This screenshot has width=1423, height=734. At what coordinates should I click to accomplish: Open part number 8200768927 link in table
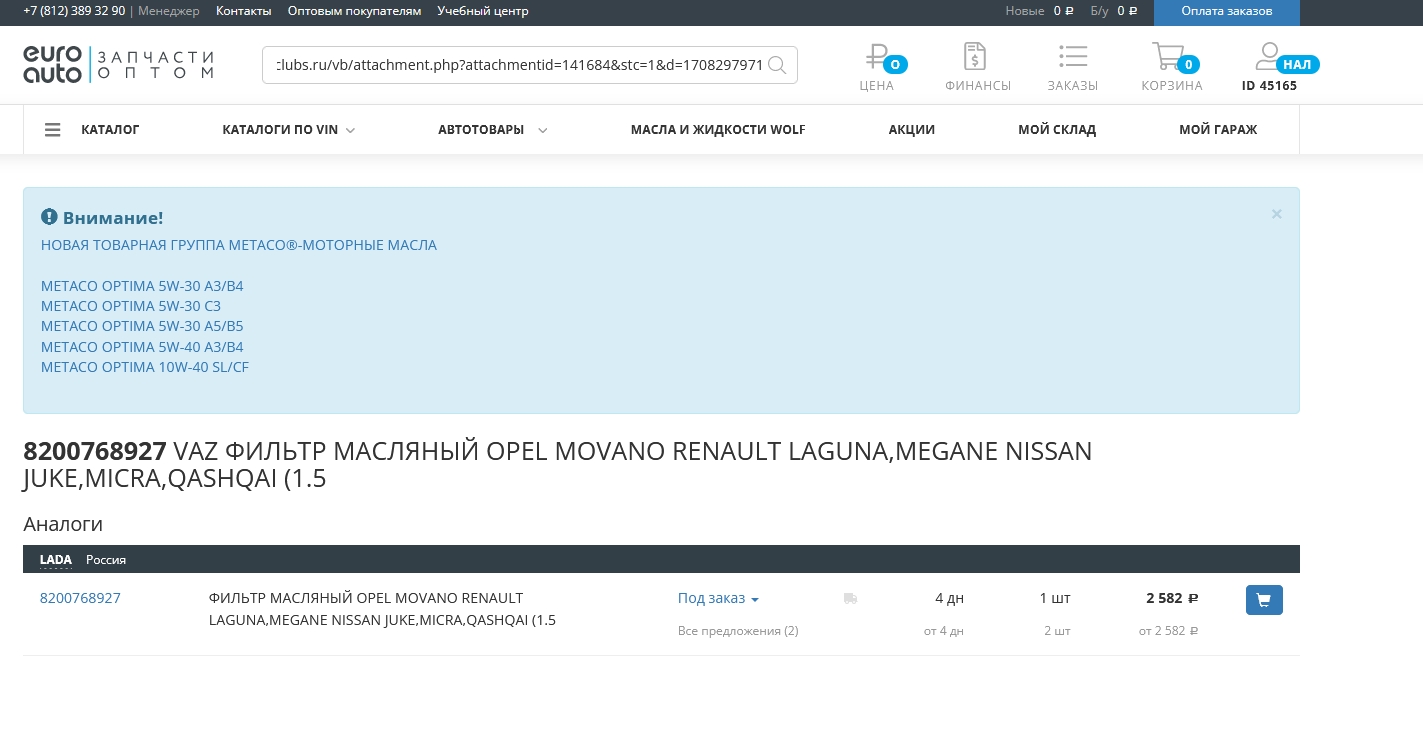(x=80, y=598)
